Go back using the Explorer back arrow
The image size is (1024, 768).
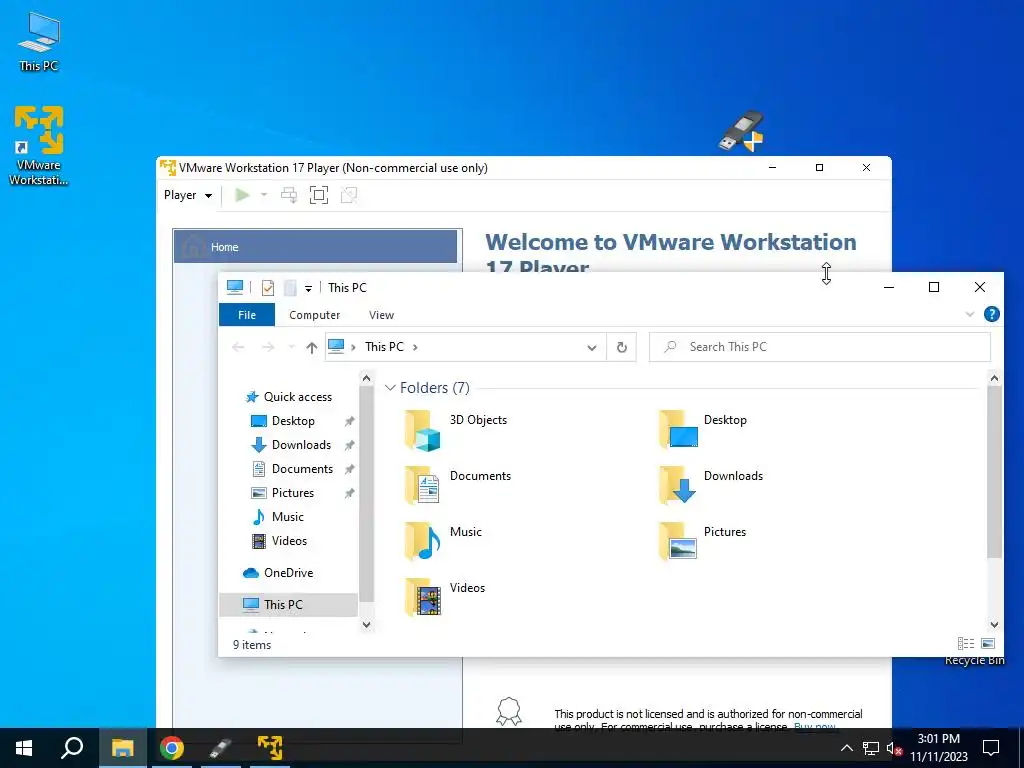click(x=238, y=347)
